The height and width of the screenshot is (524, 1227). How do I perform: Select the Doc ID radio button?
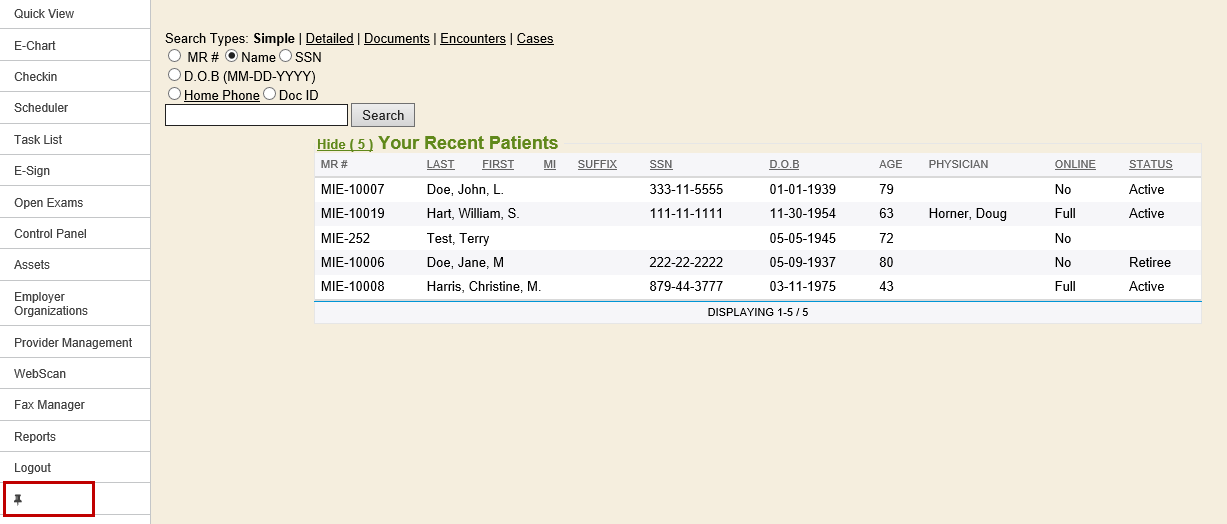pos(270,94)
